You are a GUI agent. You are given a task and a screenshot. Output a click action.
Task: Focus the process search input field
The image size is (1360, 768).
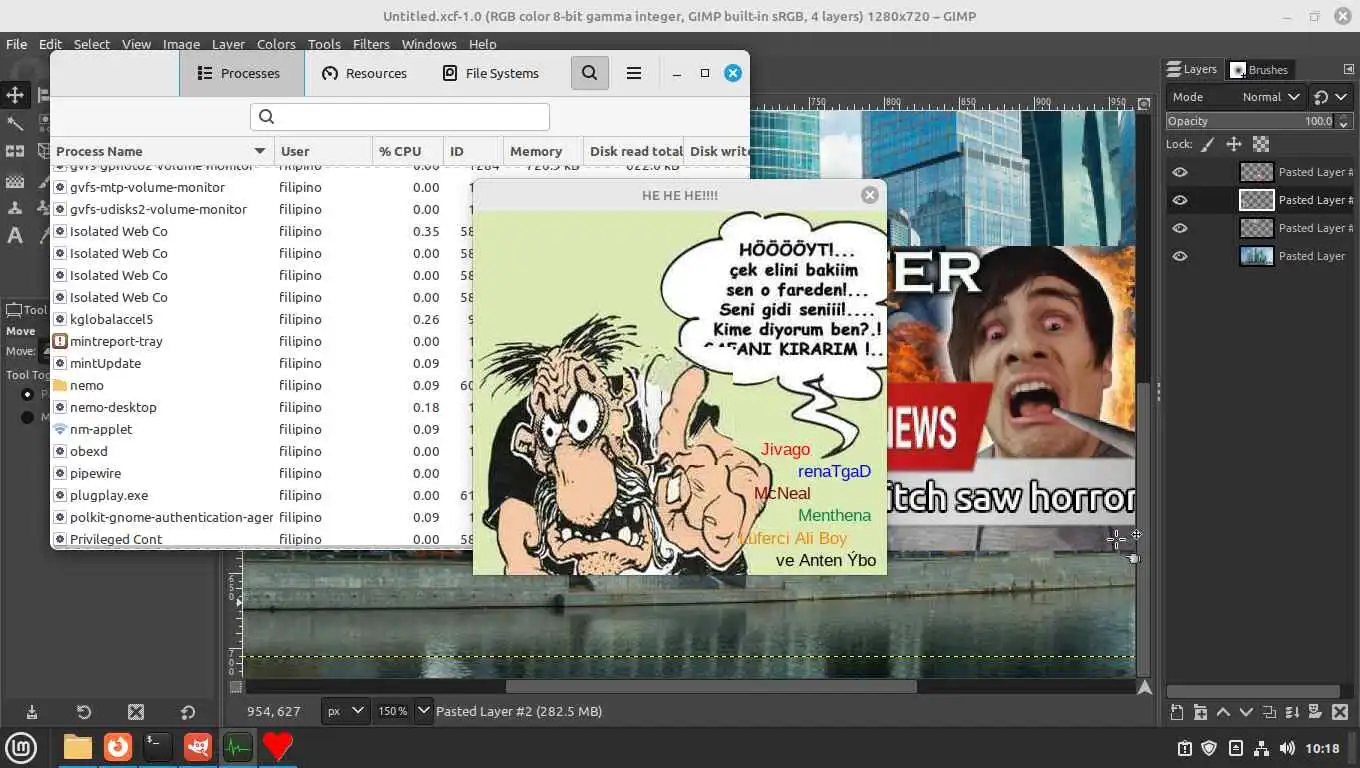point(400,116)
